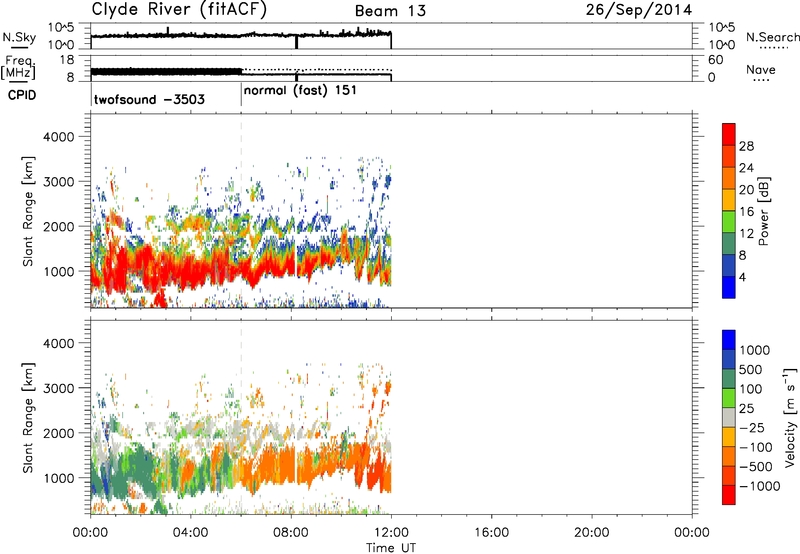Click the "08:00" time tick label
This screenshot has width=800, height=554.
click(291, 533)
